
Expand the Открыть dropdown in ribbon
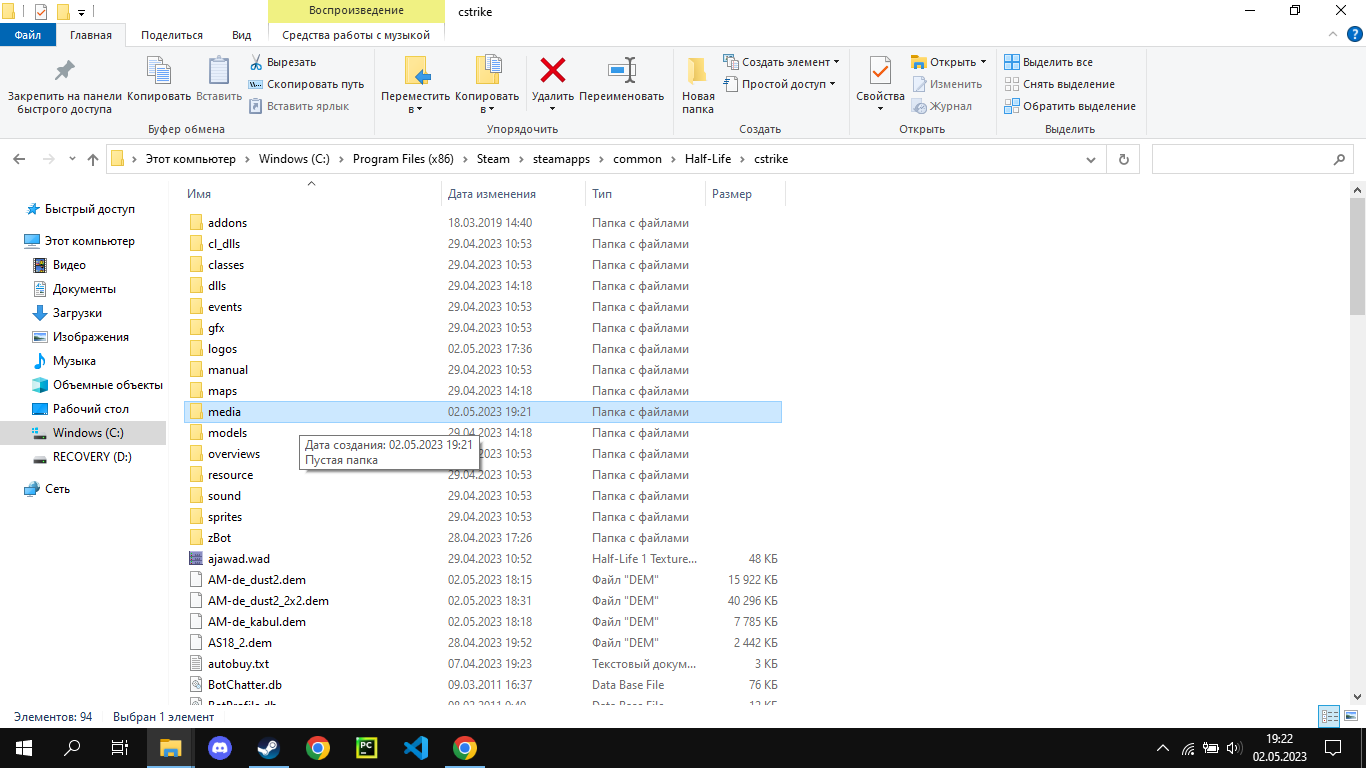[x=949, y=62]
